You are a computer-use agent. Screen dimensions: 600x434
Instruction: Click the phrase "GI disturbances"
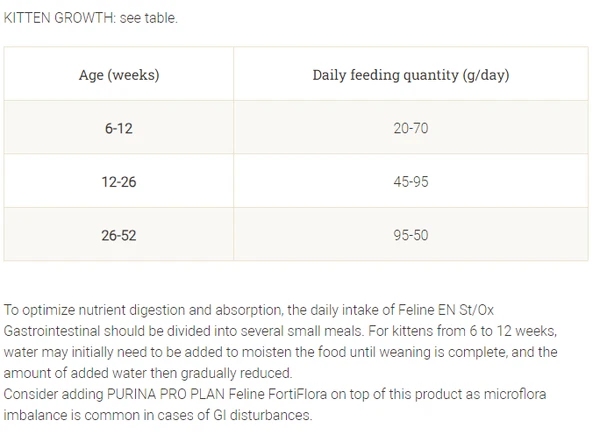pos(272,415)
